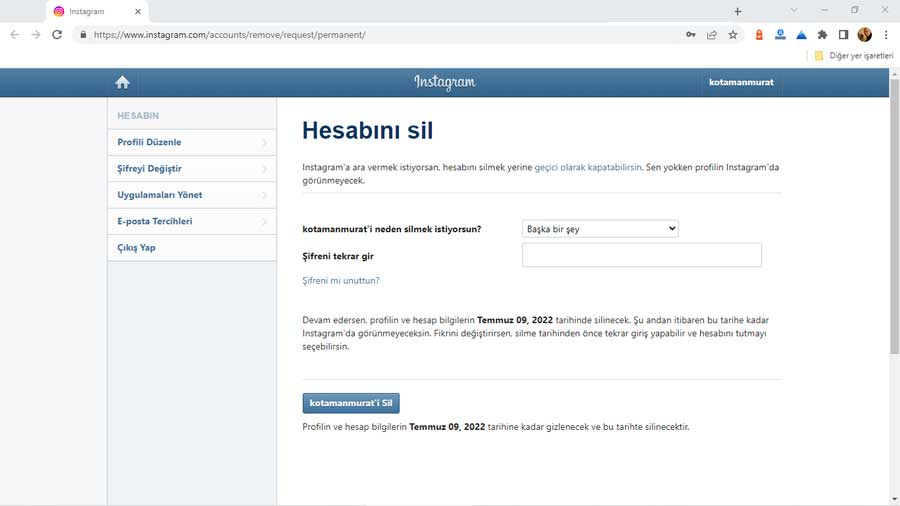Image resolution: width=900 pixels, height=506 pixels.
Task: Click the scrollbar down arrow
Action: [894, 500]
